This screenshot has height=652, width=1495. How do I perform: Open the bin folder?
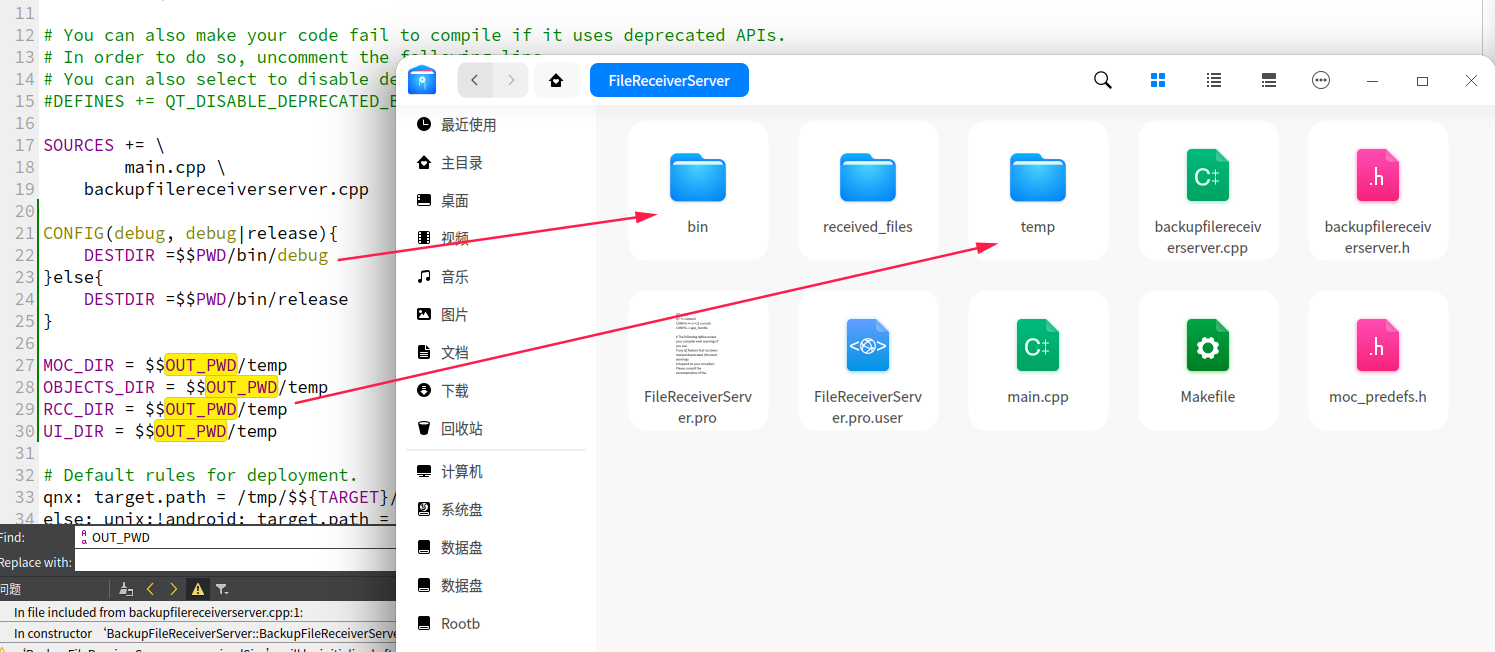pyautogui.click(x=698, y=191)
